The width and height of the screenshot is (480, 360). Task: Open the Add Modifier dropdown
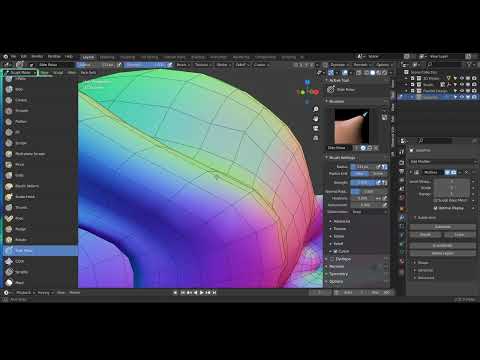click(x=442, y=162)
